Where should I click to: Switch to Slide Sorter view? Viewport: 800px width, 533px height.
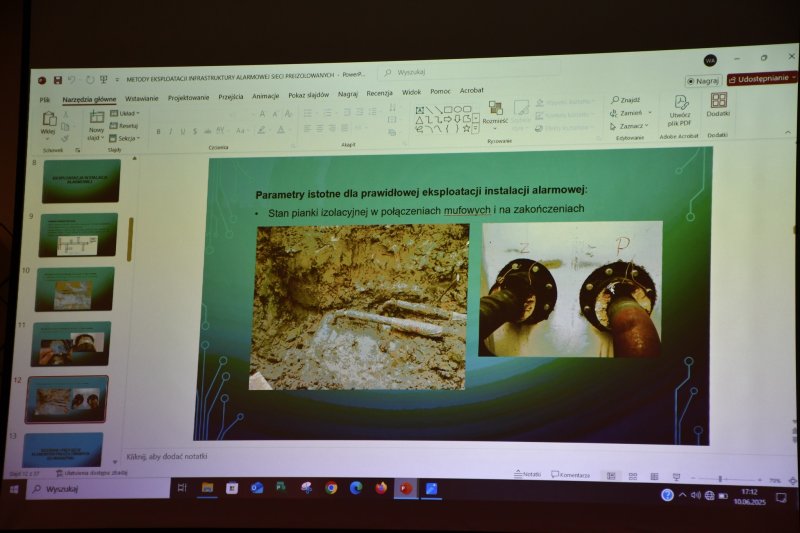(633, 476)
